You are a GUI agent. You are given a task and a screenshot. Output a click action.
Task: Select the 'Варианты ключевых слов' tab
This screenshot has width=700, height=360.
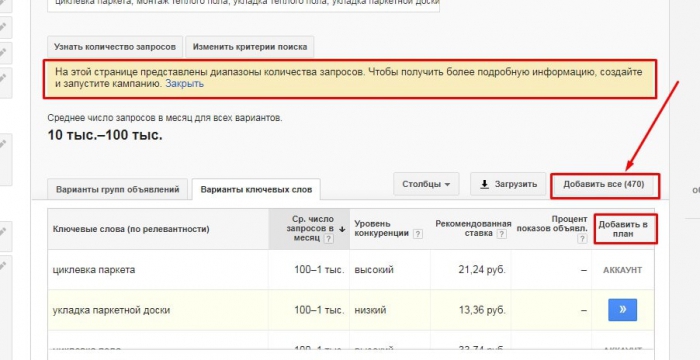click(256, 189)
